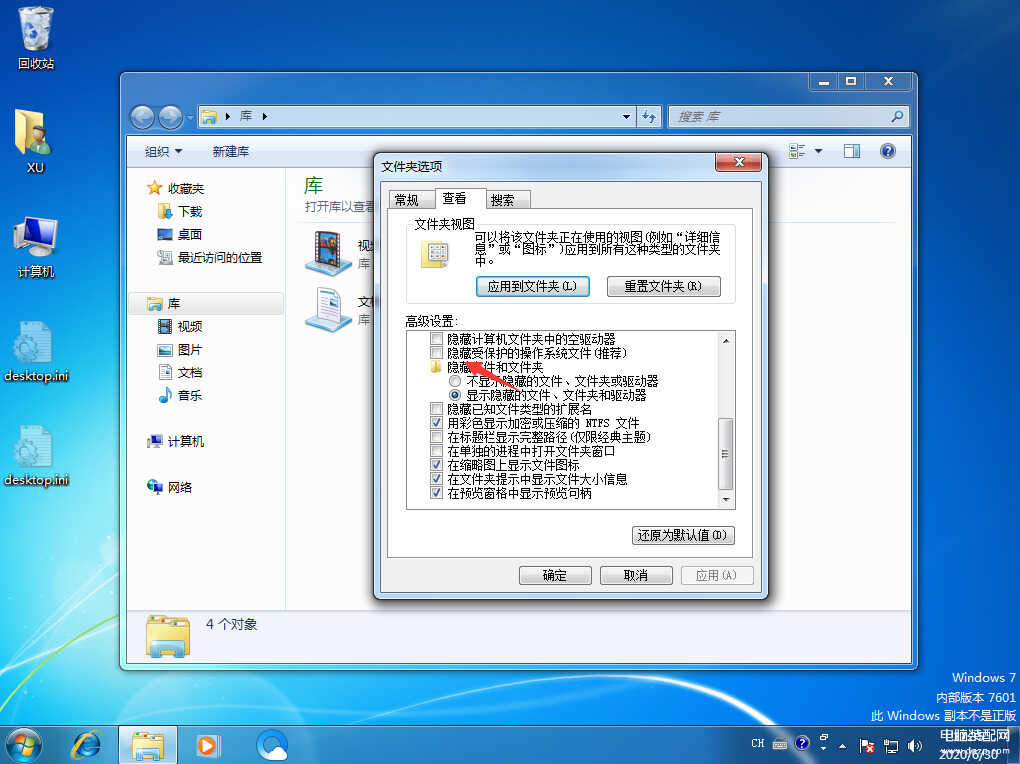Click the Action Center flag tray icon

(x=866, y=746)
